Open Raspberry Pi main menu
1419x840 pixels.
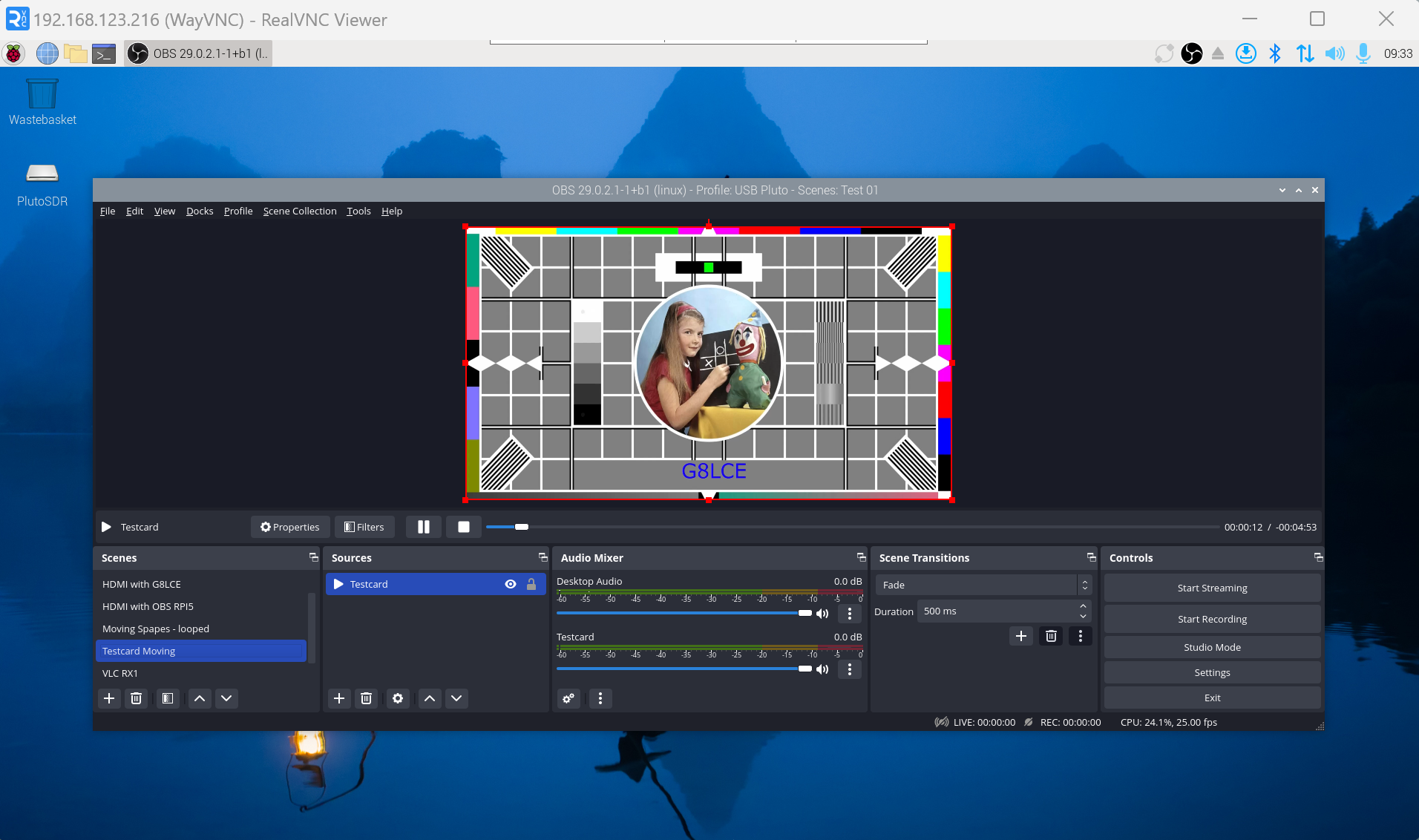click(13, 53)
